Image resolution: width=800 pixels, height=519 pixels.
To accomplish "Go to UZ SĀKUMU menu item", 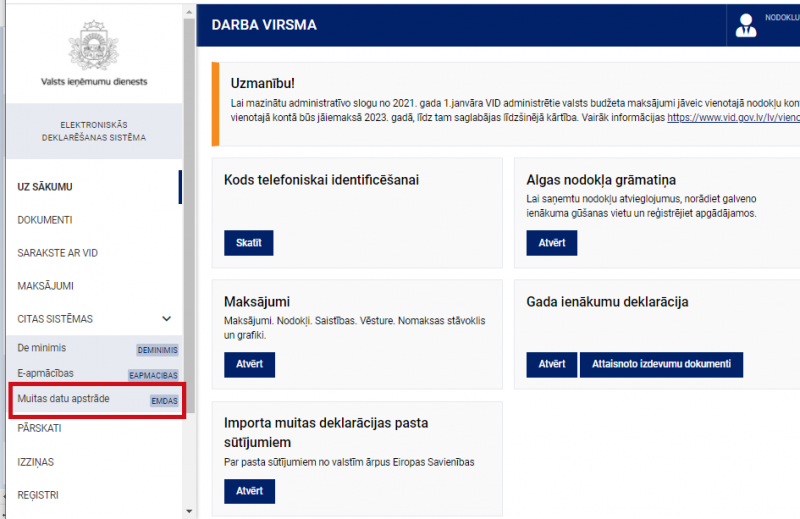I will (x=45, y=187).
